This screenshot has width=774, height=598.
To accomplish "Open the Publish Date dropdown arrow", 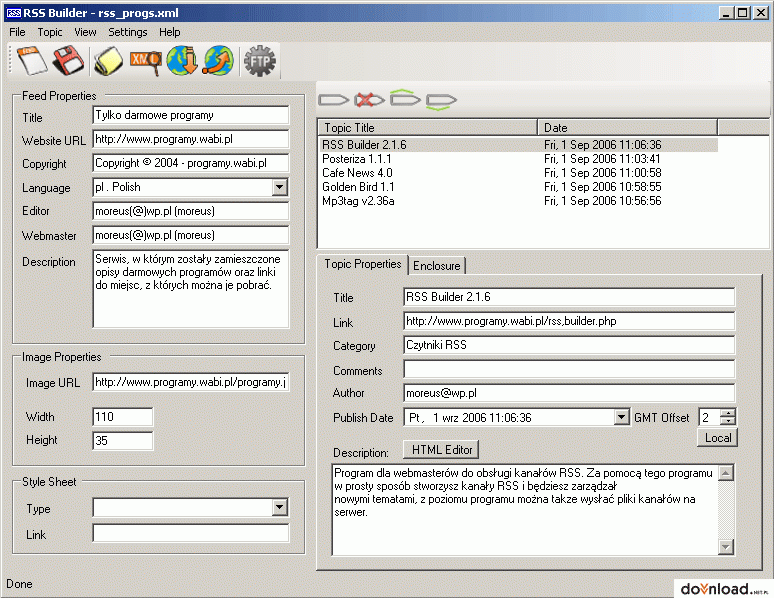I will (x=621, y=417).
